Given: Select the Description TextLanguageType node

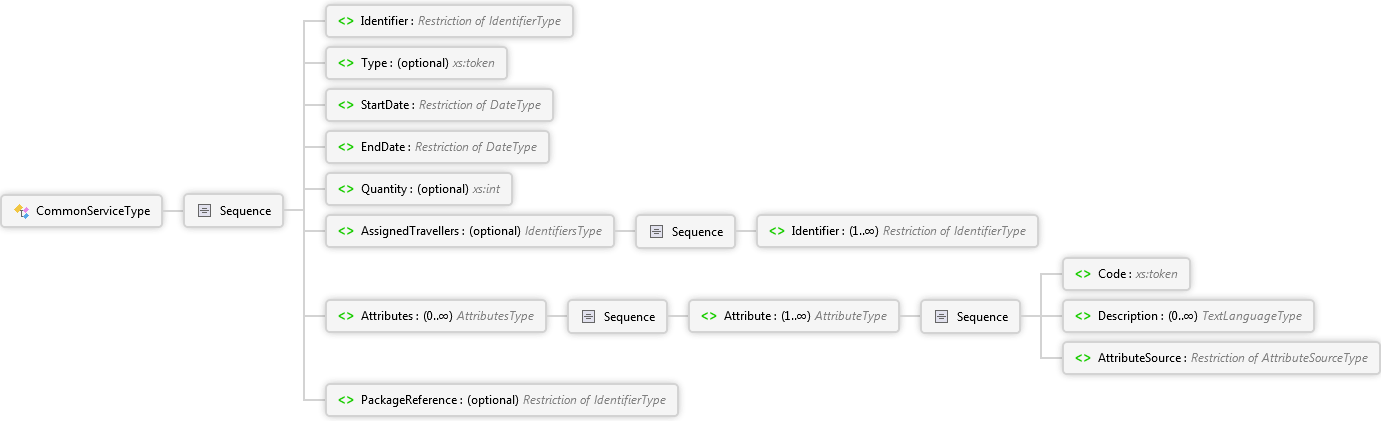Looking at the screenshot, I should (1188, 316).
